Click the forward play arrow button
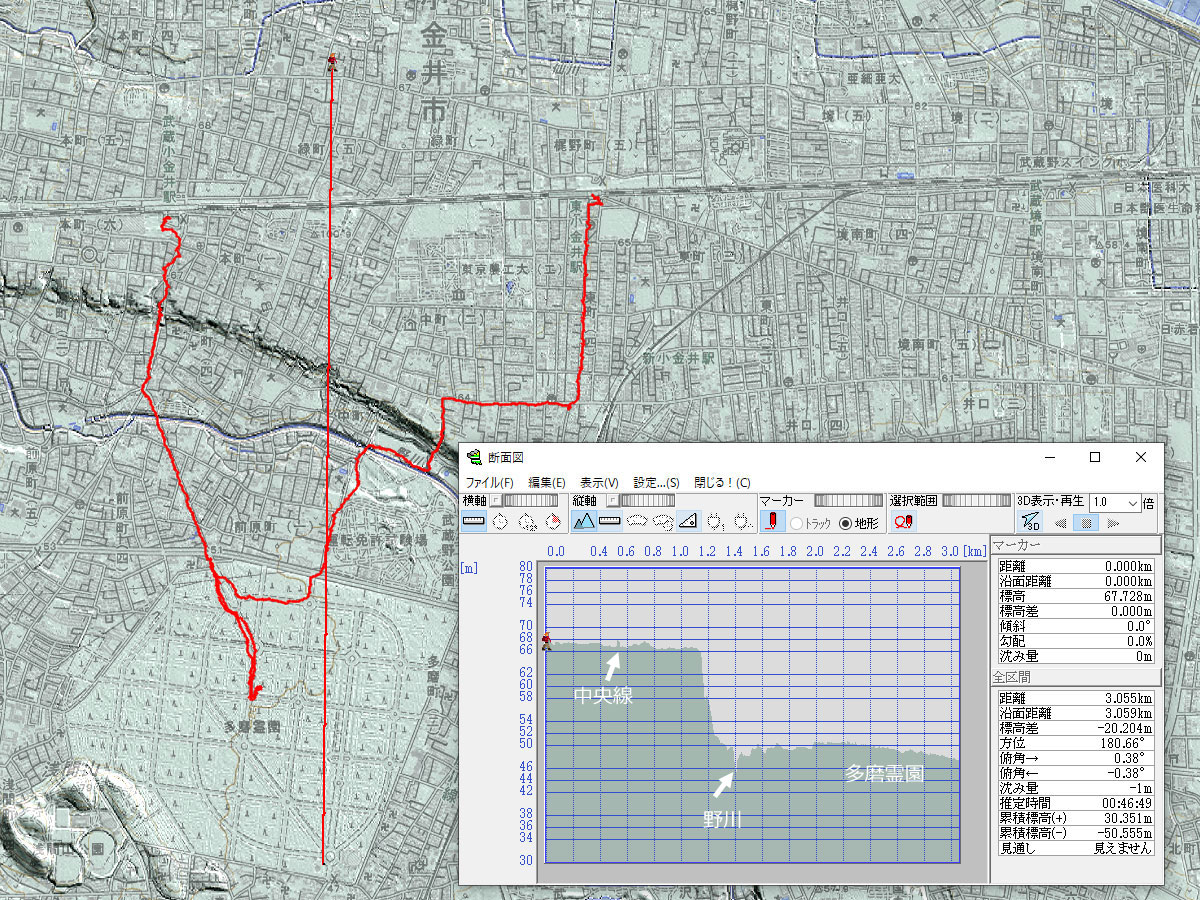The image size is (1200, 900). pyautogui.click(x=1113, y=522)
